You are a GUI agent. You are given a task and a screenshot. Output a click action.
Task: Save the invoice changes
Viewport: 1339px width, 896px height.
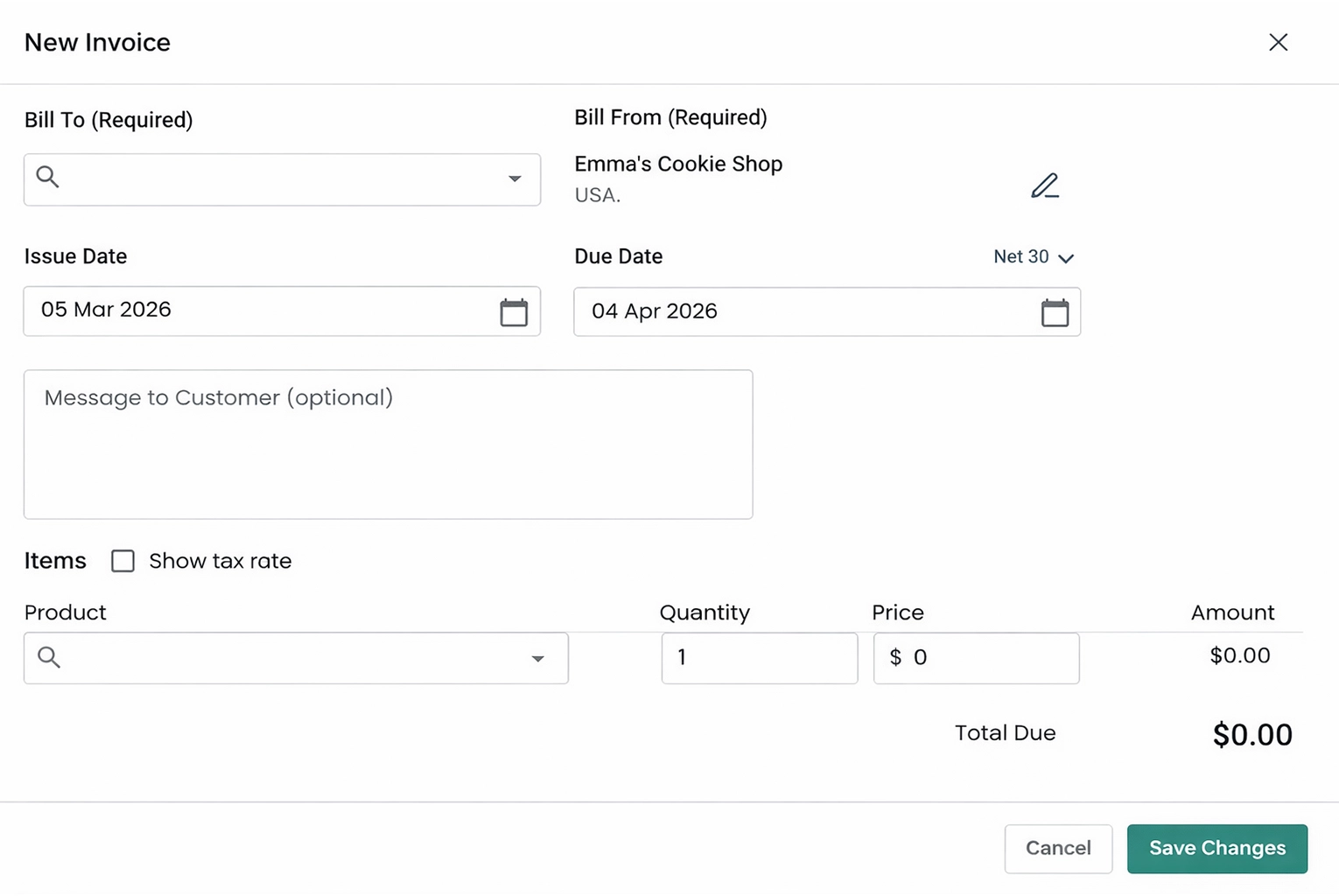(1216, 848)
